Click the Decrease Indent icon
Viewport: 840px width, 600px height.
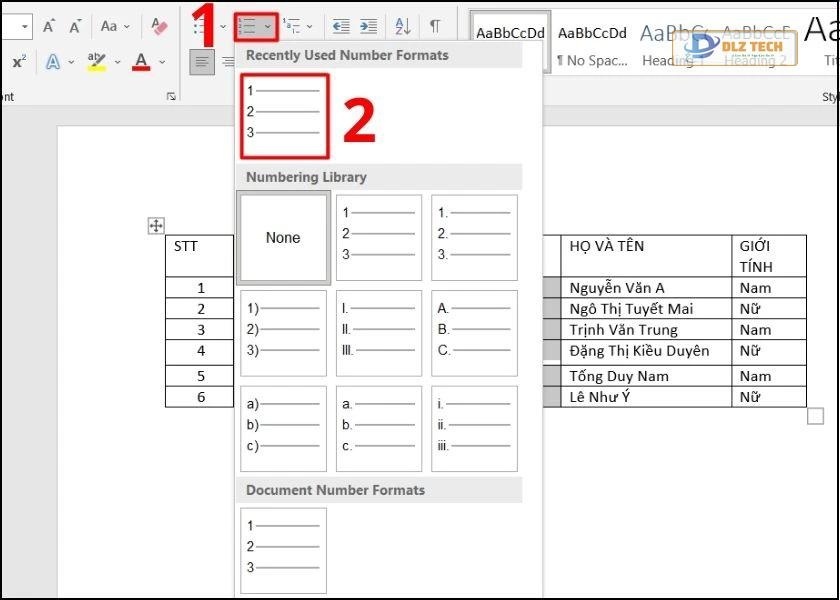click(x=341, y=26)
